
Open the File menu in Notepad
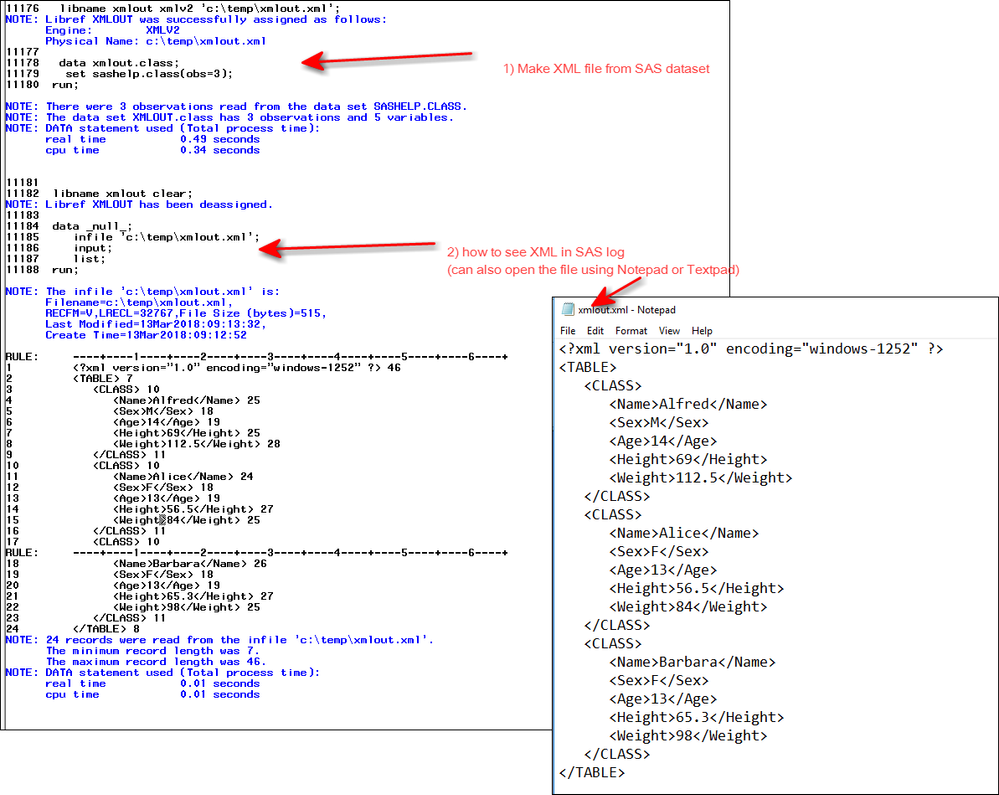pos(567,331)
